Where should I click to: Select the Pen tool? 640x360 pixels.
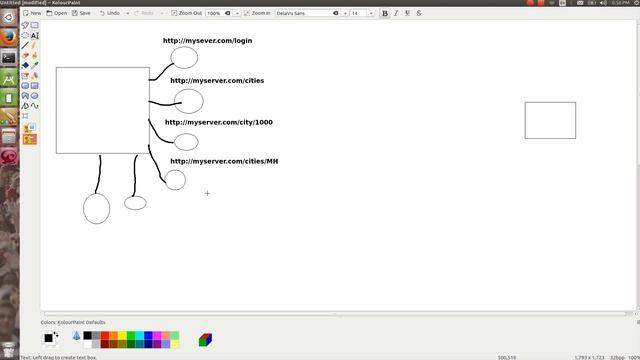pyautogui.click(x=35, y=45)
